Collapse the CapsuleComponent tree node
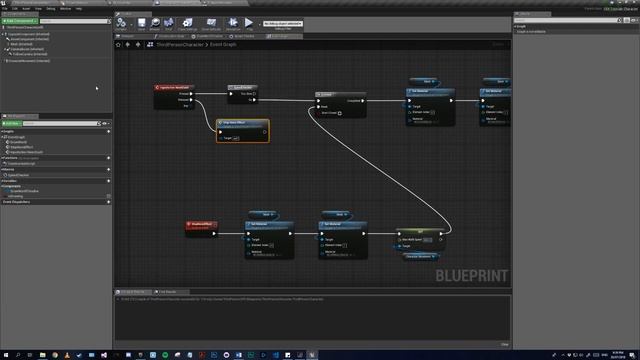 pyautogui.click(x=3, y=34)
